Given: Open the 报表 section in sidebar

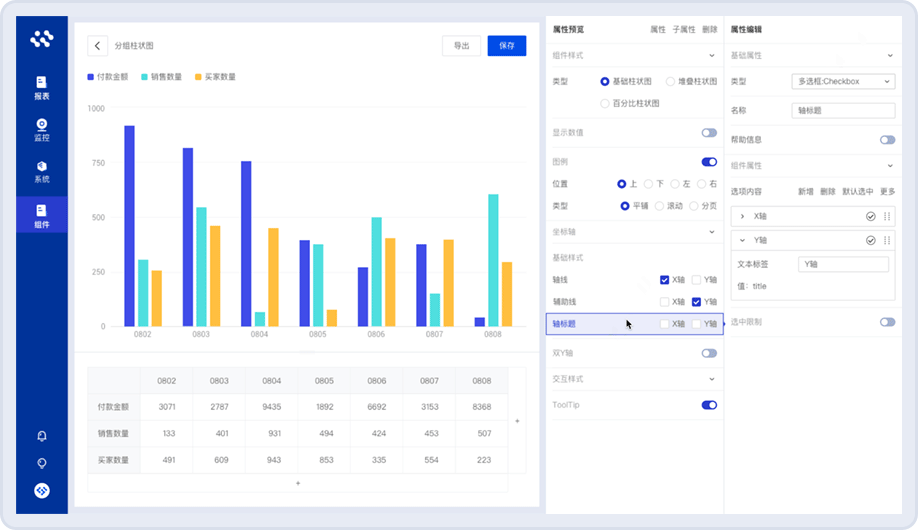Looking at the screenshot, I should point(42,88).
